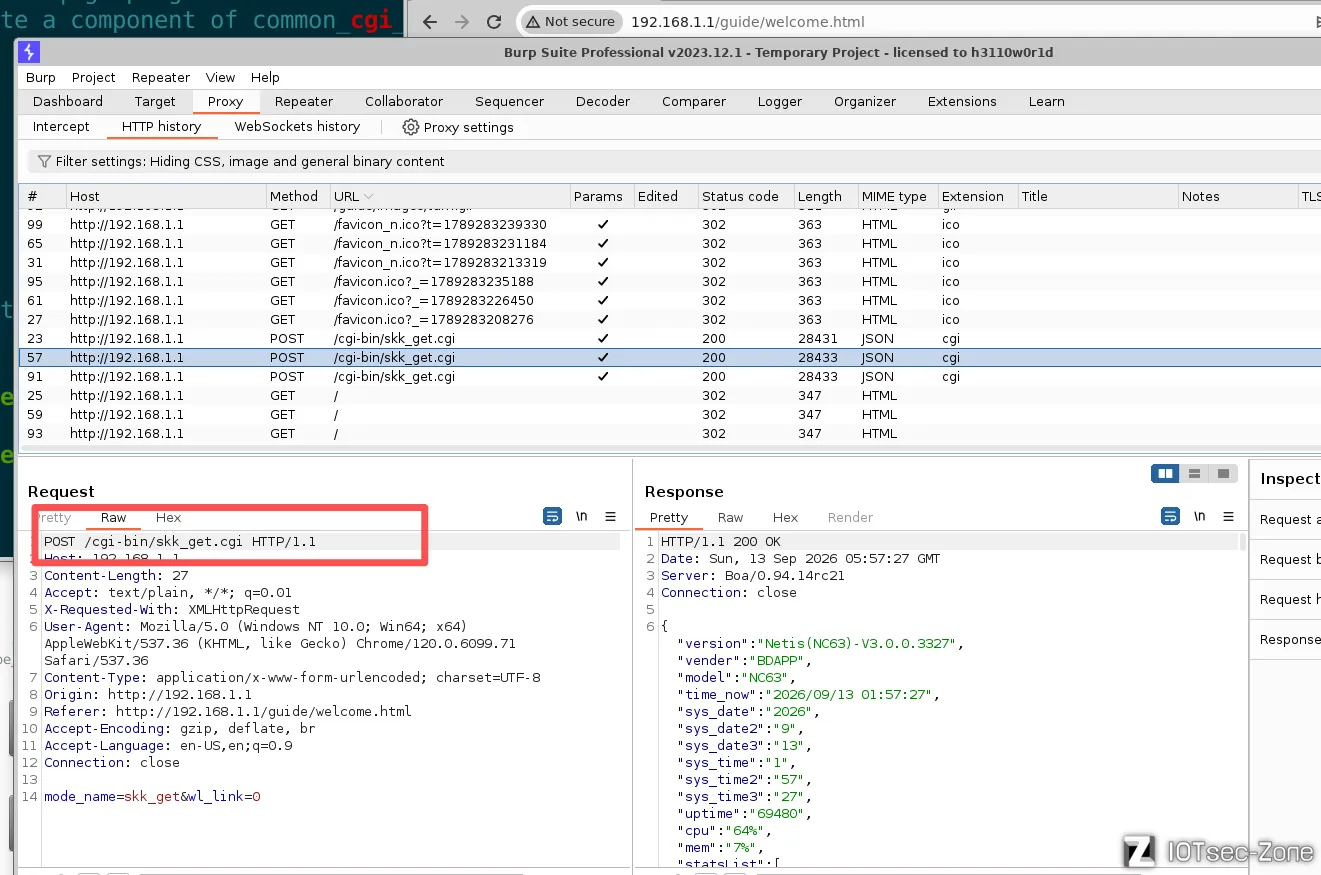Open the Extensions tab
Screen dimensions: 1321x875
[962, 101]
